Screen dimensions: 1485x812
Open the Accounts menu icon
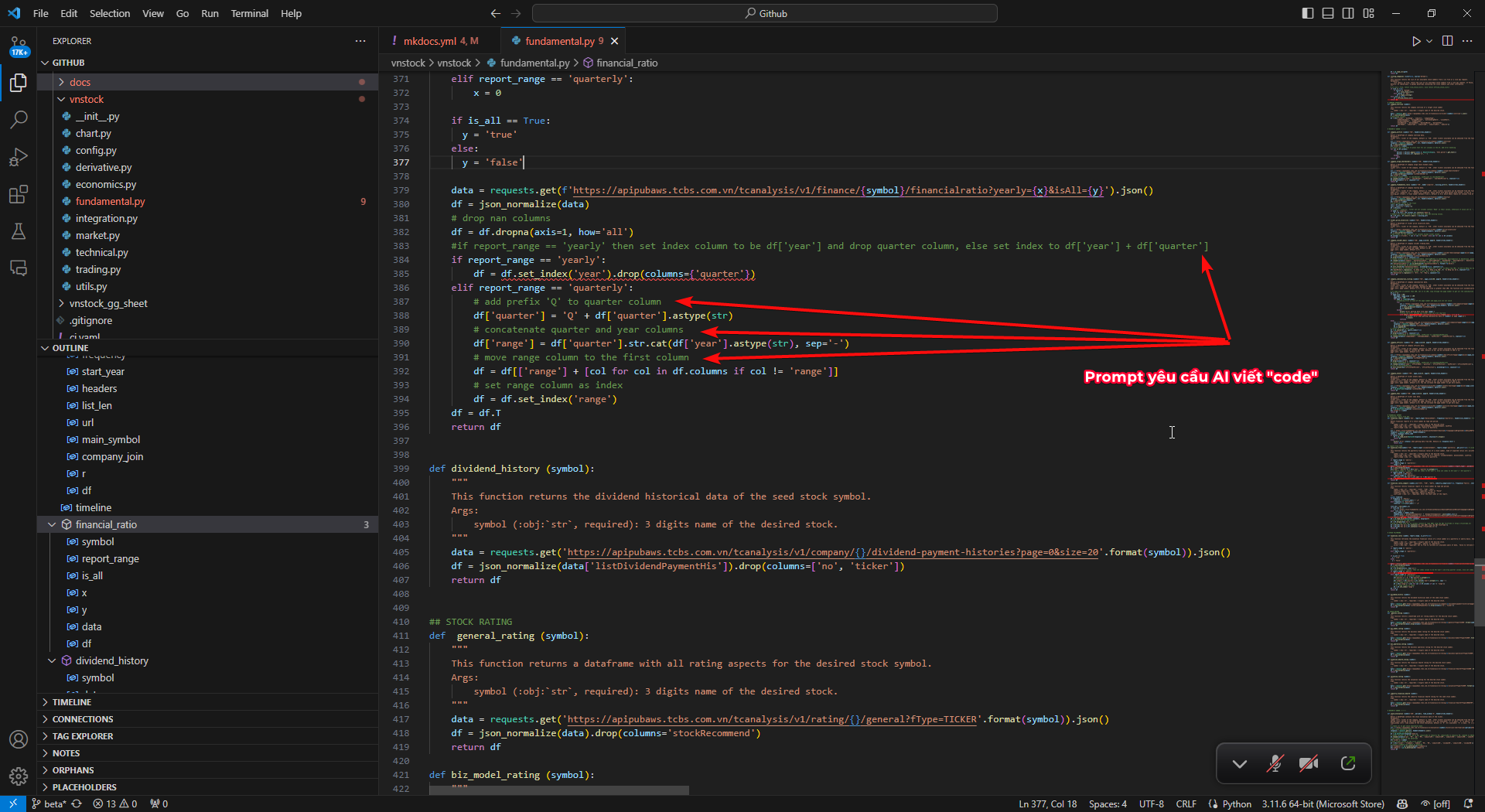(x=19, y=739)
